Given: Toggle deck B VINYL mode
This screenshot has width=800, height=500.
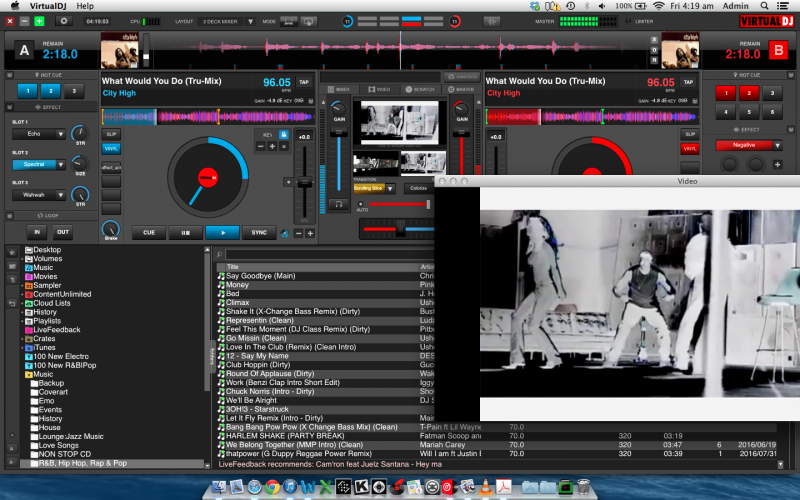Looking at the screenshot, I should [x=690, y=148].
